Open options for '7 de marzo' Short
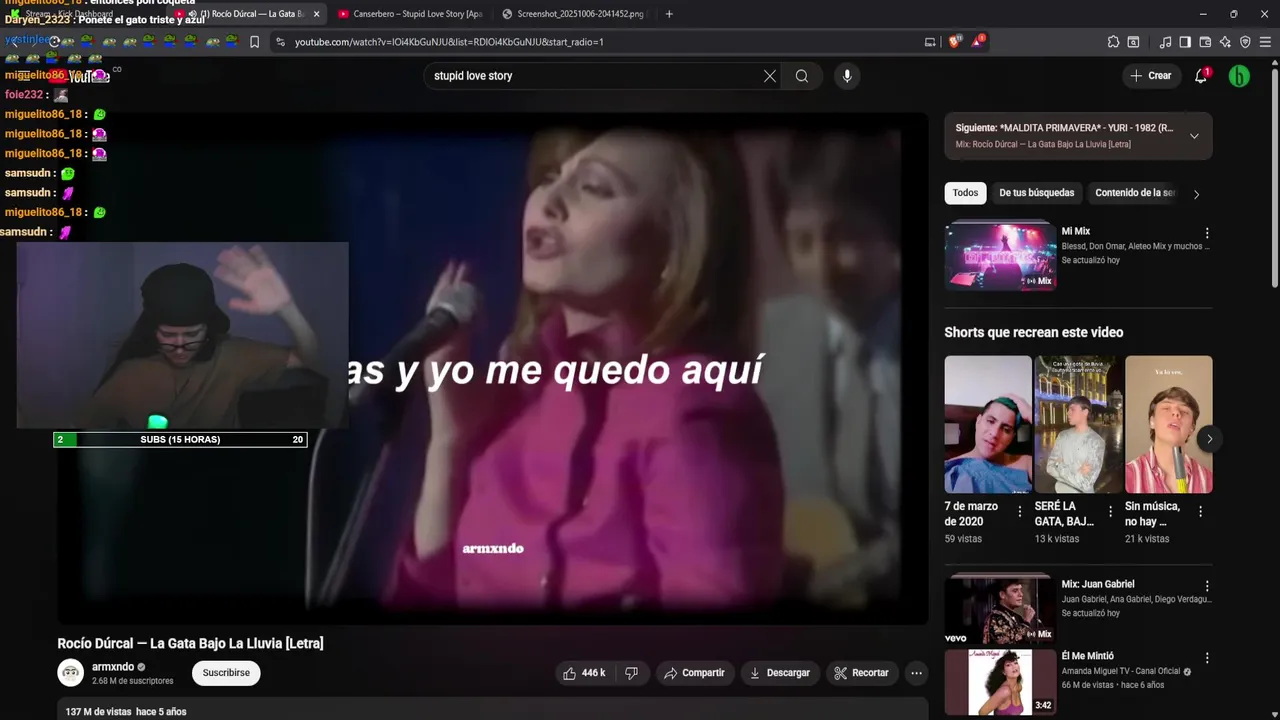 click(x=1020, y=511)
